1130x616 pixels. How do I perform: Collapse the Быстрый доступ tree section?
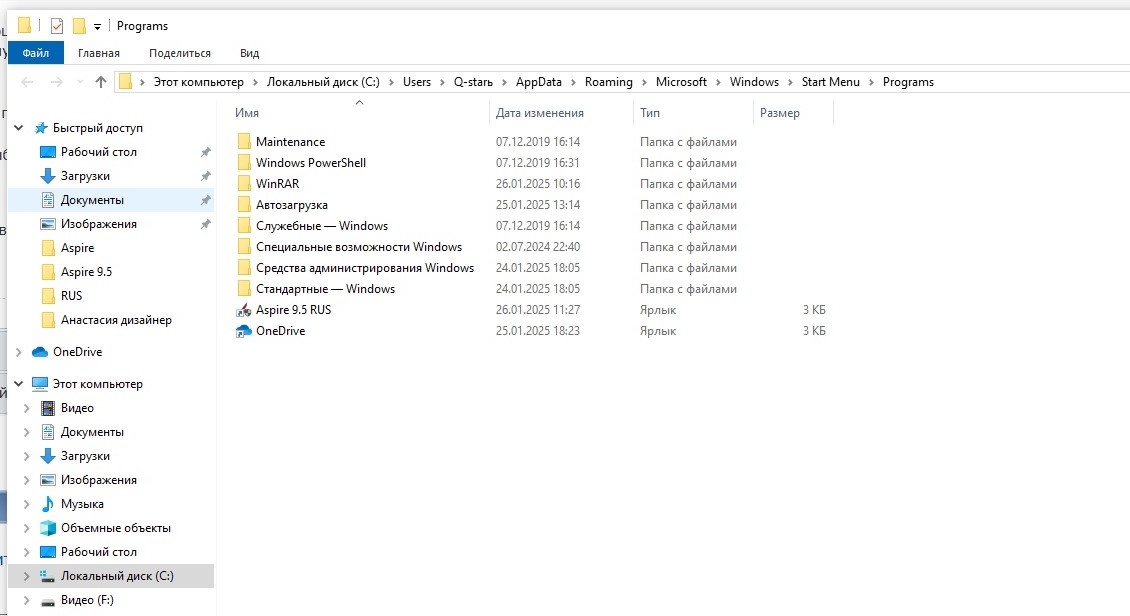point(19,128)
